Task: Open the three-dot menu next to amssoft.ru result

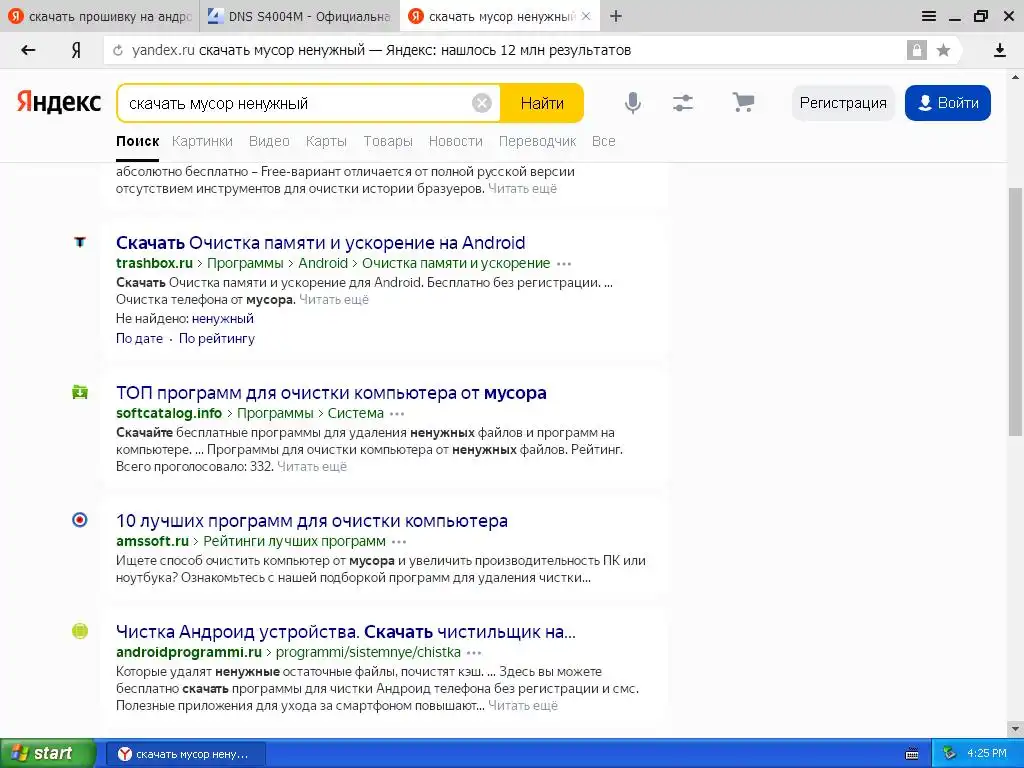Action: (x=399, y=542)
